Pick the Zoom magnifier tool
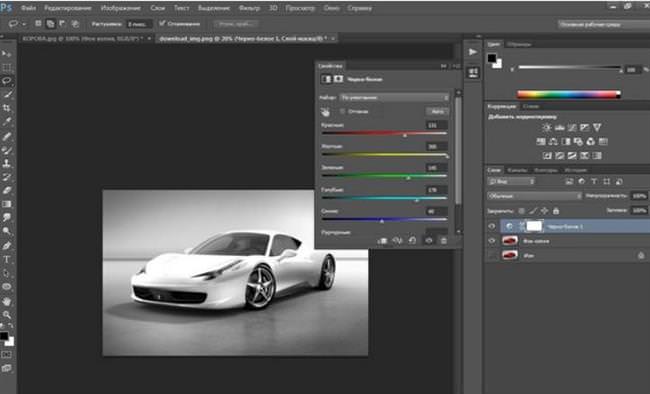The image size is (650, 394). (x=7, y=315)
